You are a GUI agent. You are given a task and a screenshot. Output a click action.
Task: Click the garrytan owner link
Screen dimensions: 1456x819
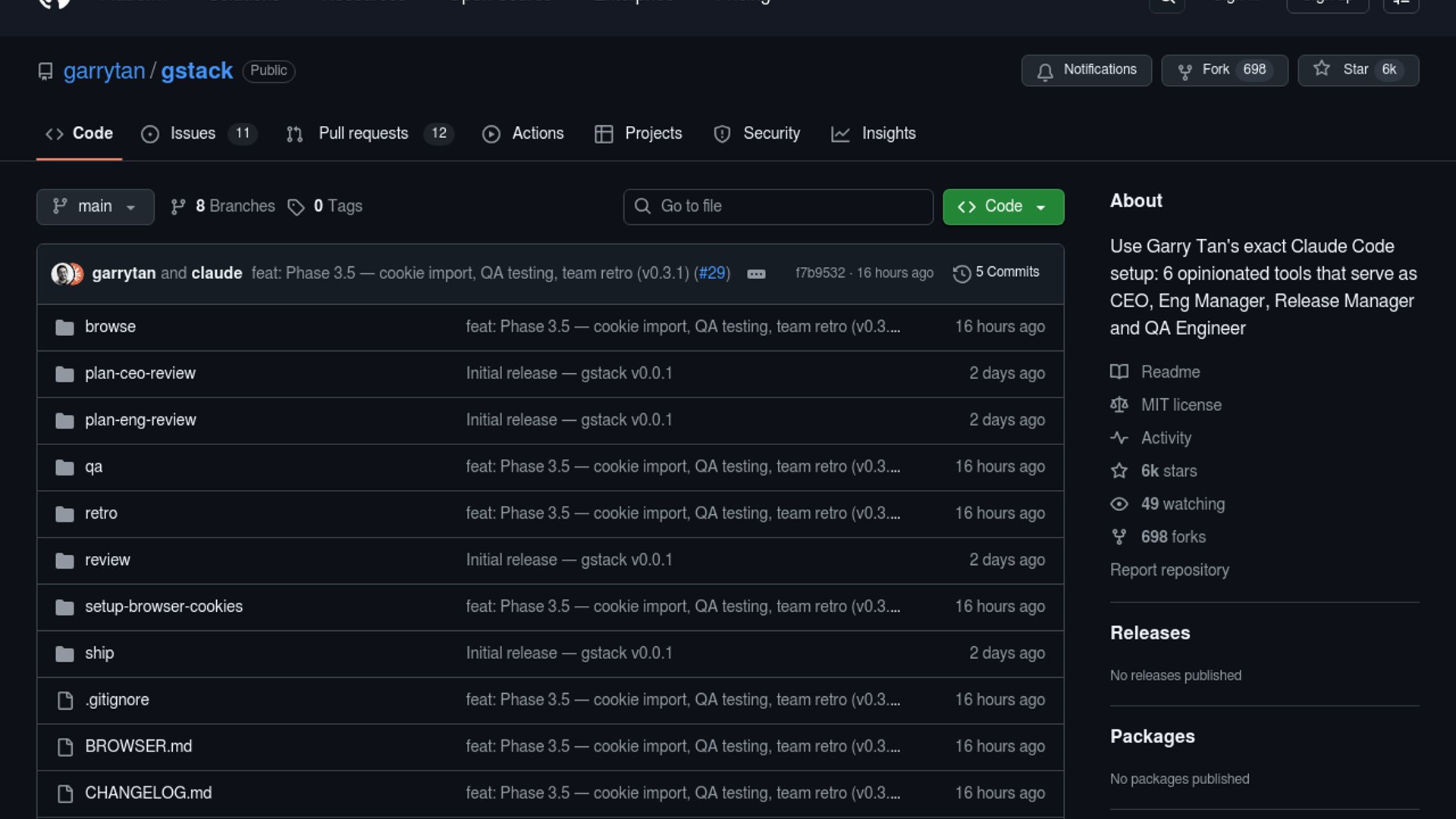click(x=104, y=71)
